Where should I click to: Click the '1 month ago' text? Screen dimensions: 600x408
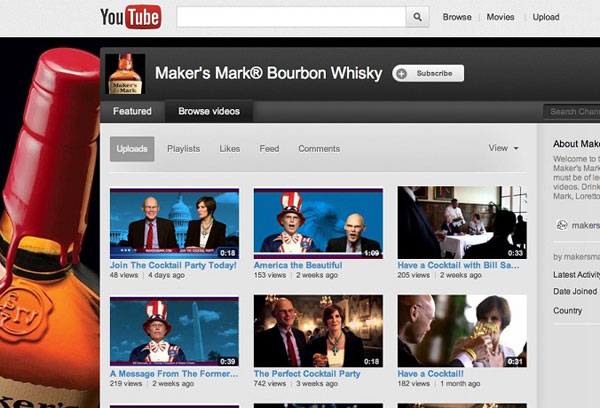click(x=460, y=384)
